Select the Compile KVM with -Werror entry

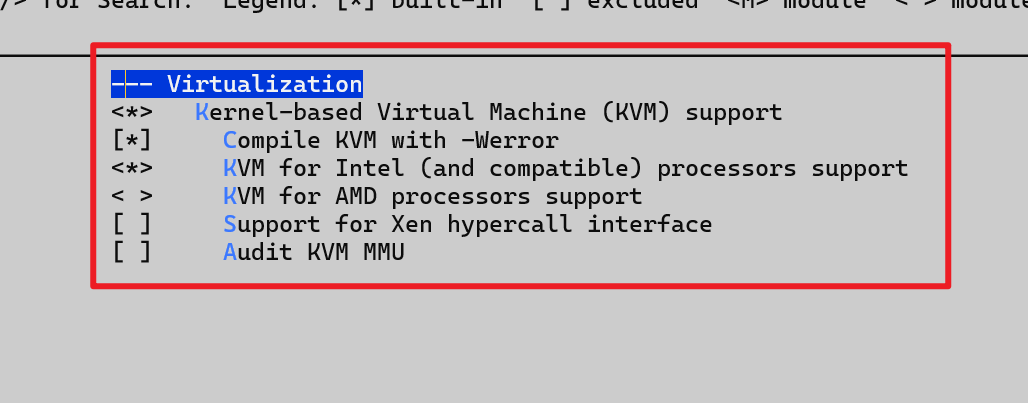tap(391, 140)
